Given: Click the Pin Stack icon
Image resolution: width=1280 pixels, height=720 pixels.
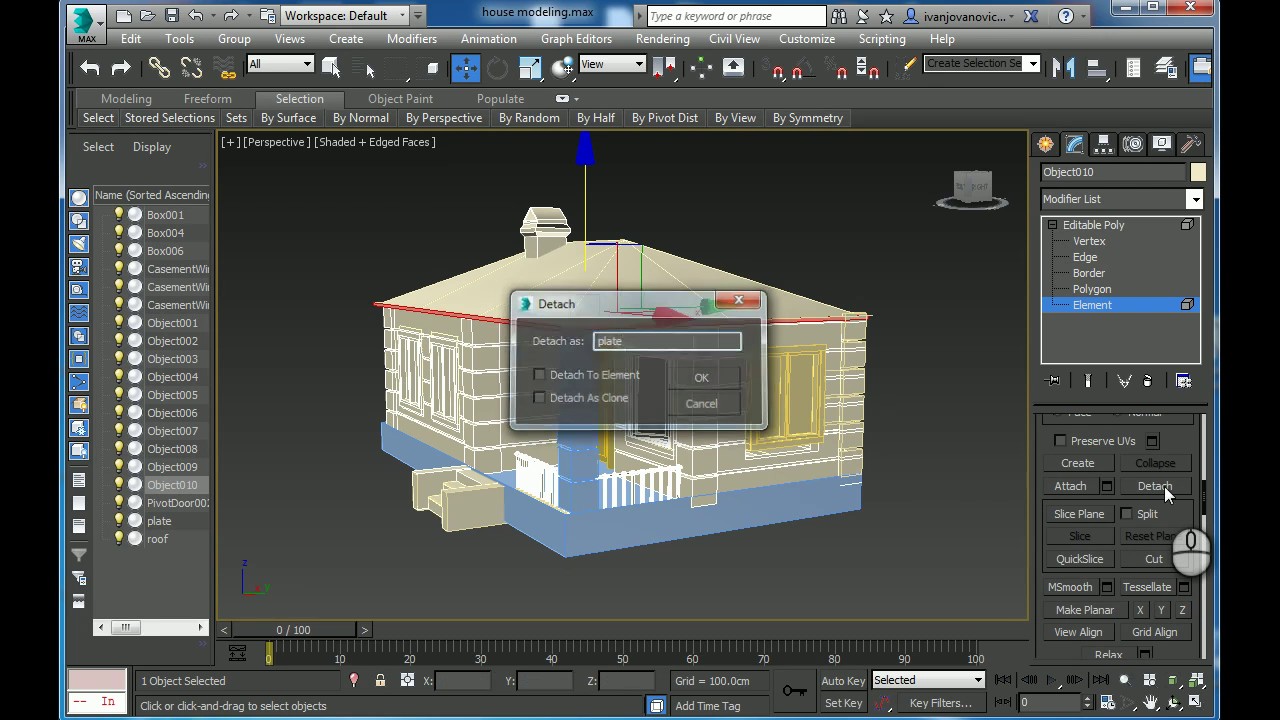Looking at the screenshot, I should point(1053,381).
